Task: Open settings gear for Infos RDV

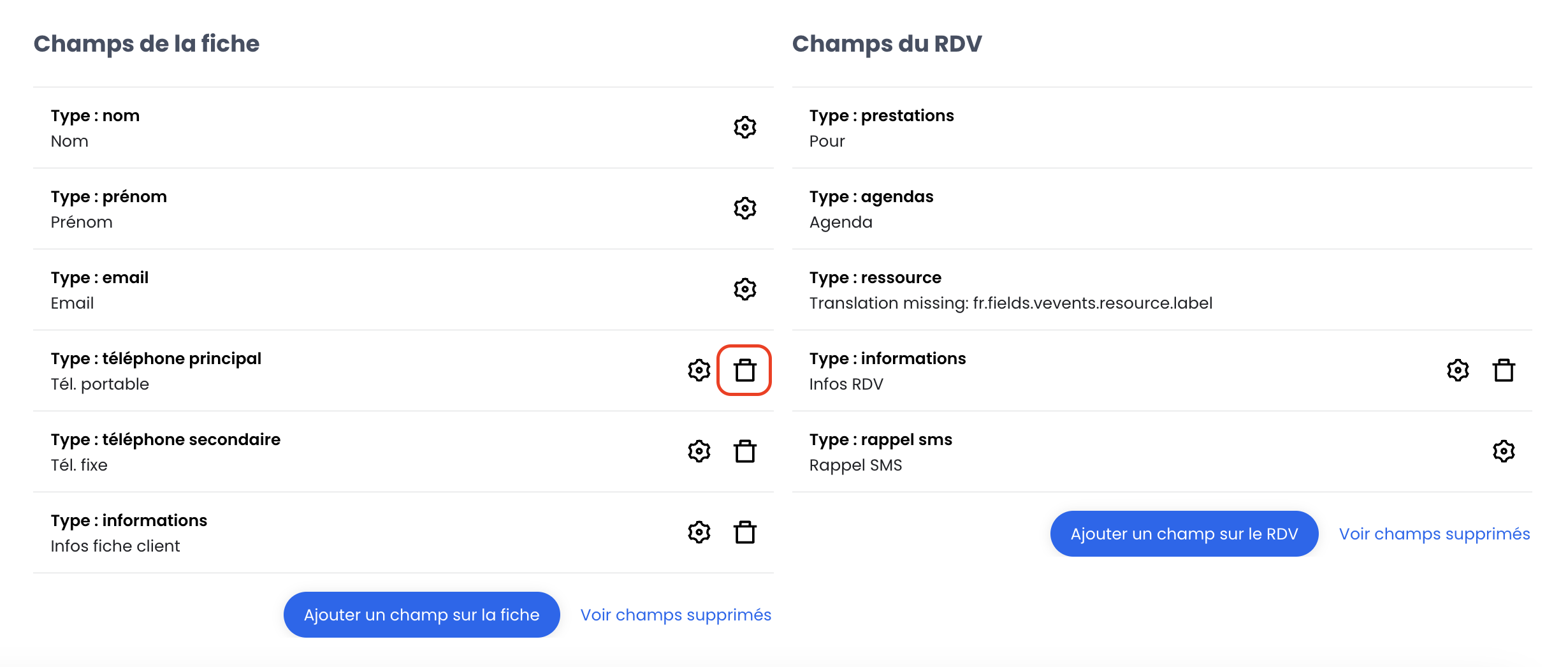Action: coord(1458,370)
